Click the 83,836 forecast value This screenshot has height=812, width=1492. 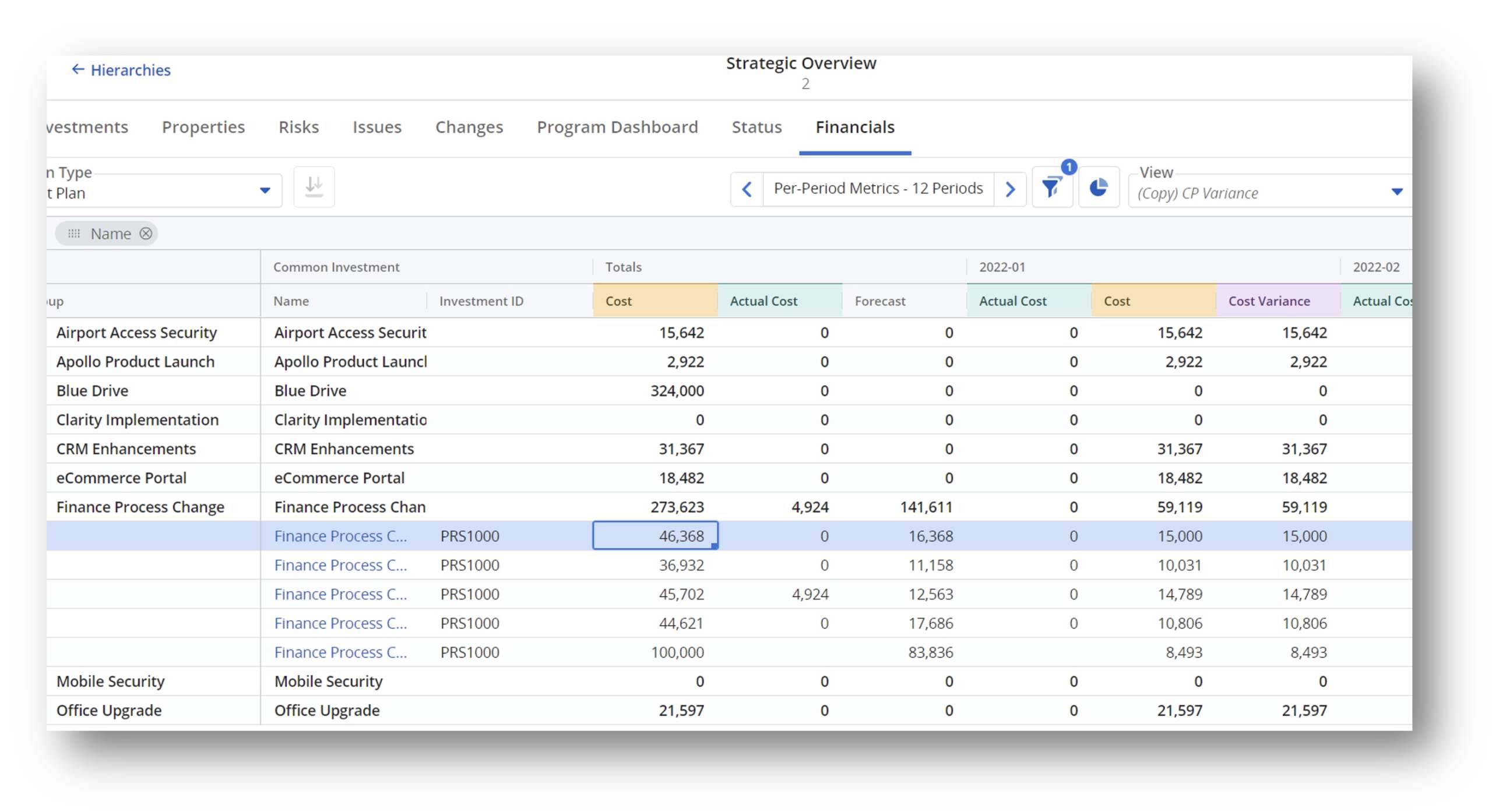tap(930, 652)
